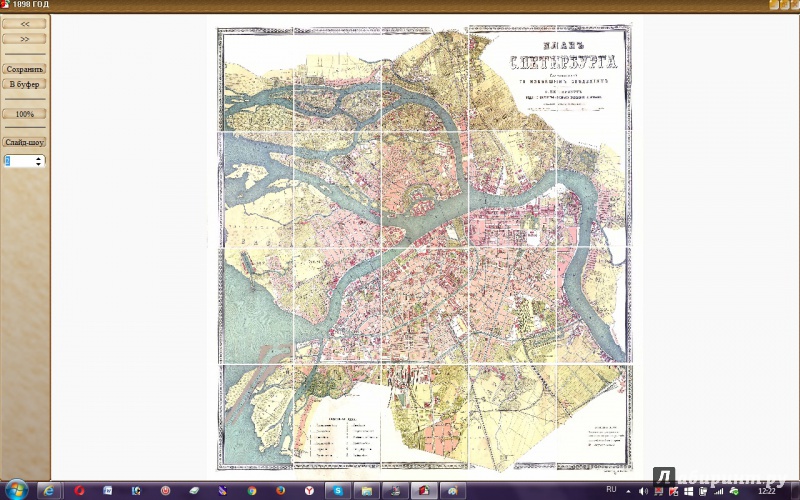Open the Opera browser from the taskbar
Screen dimensions: 800x500
pos(79,491)
